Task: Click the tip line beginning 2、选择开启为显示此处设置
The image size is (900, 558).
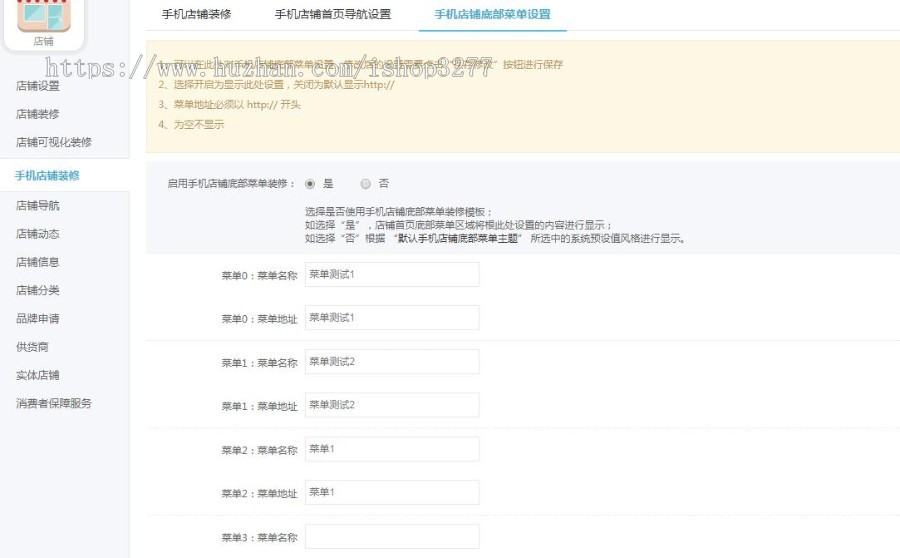Action: [x=276, y=84]
